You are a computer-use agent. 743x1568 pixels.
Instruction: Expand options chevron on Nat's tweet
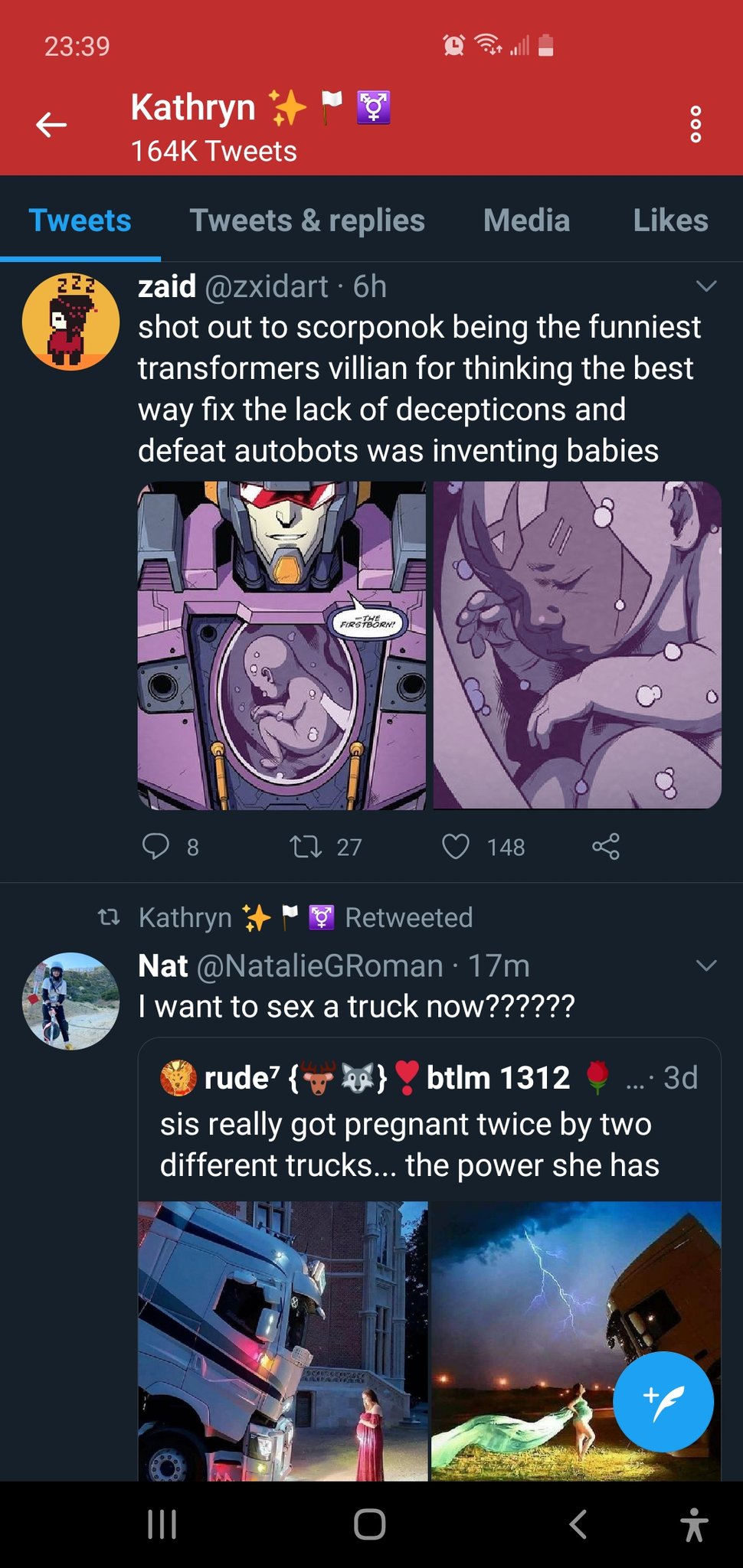click(705, 965)
